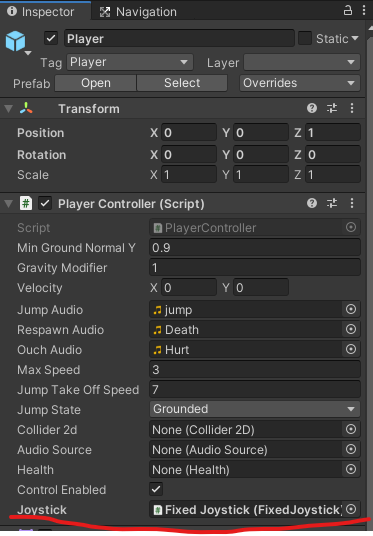Click the Transform axes icon
The height and width of the screenshot is (536, 373).
[26, 108]
